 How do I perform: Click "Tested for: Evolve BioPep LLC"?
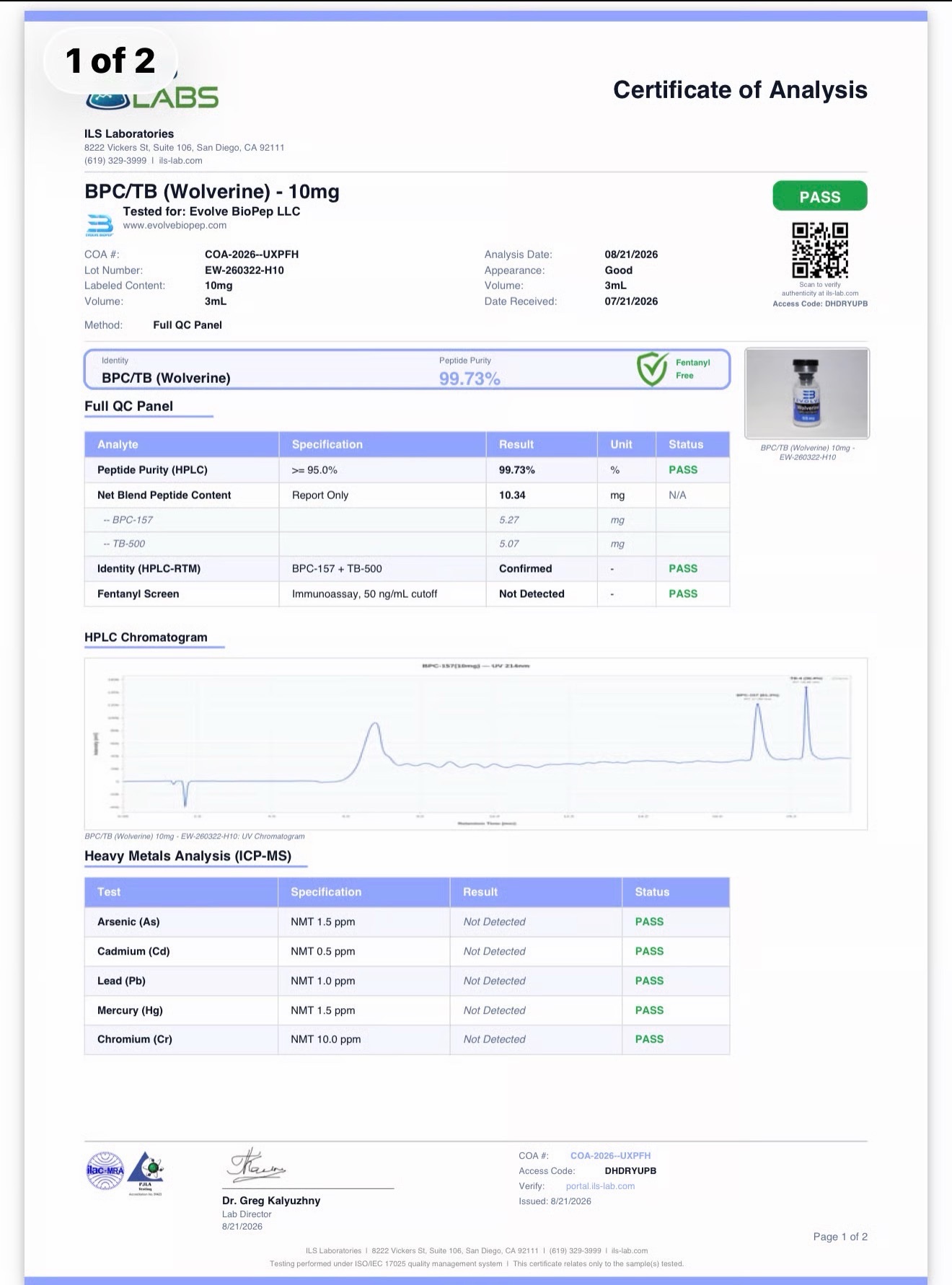211,211
